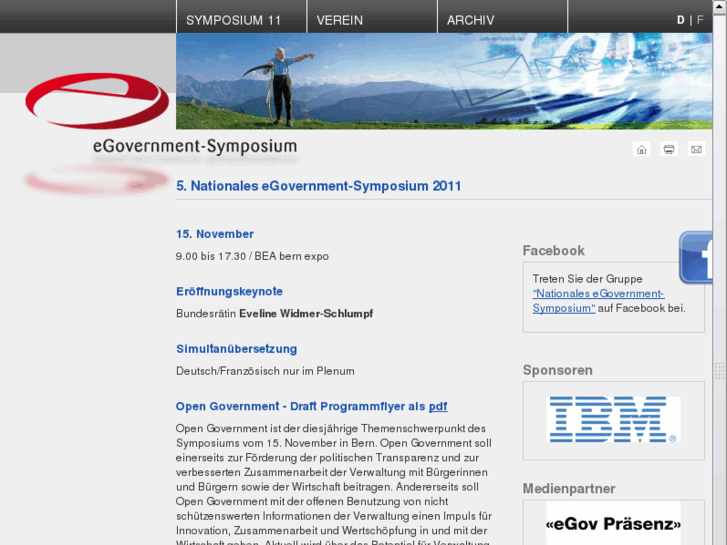Click the IBM sponsor logo
The width and height of the screenshot is (727, 545).
click(612, 419)
